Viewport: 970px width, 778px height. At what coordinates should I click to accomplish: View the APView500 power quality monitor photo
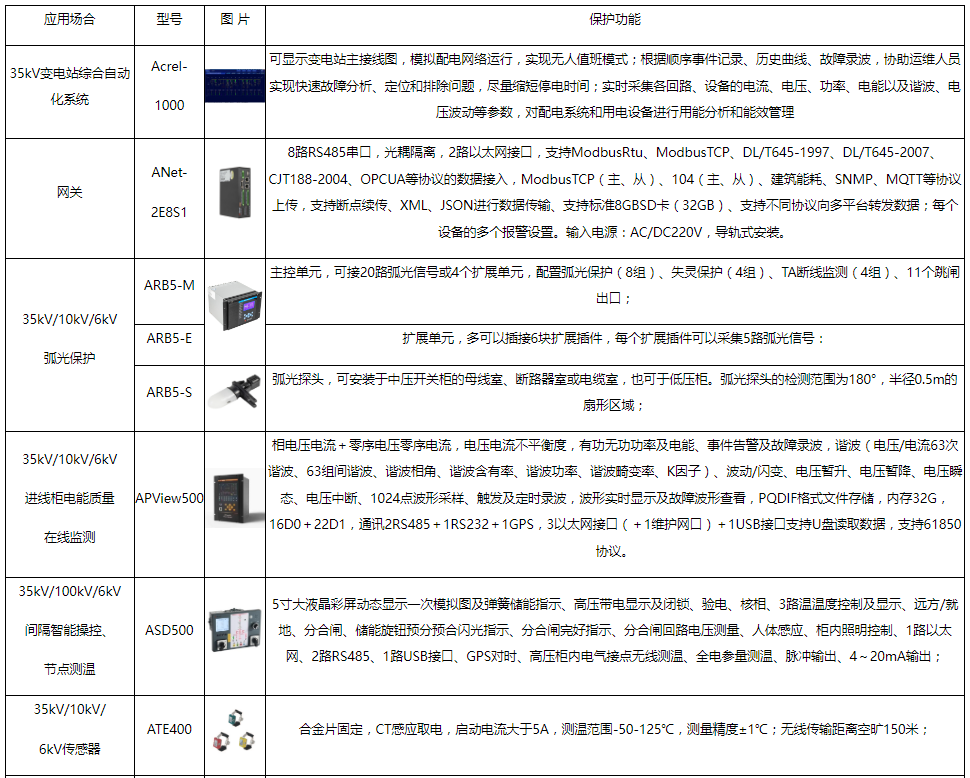235,498
